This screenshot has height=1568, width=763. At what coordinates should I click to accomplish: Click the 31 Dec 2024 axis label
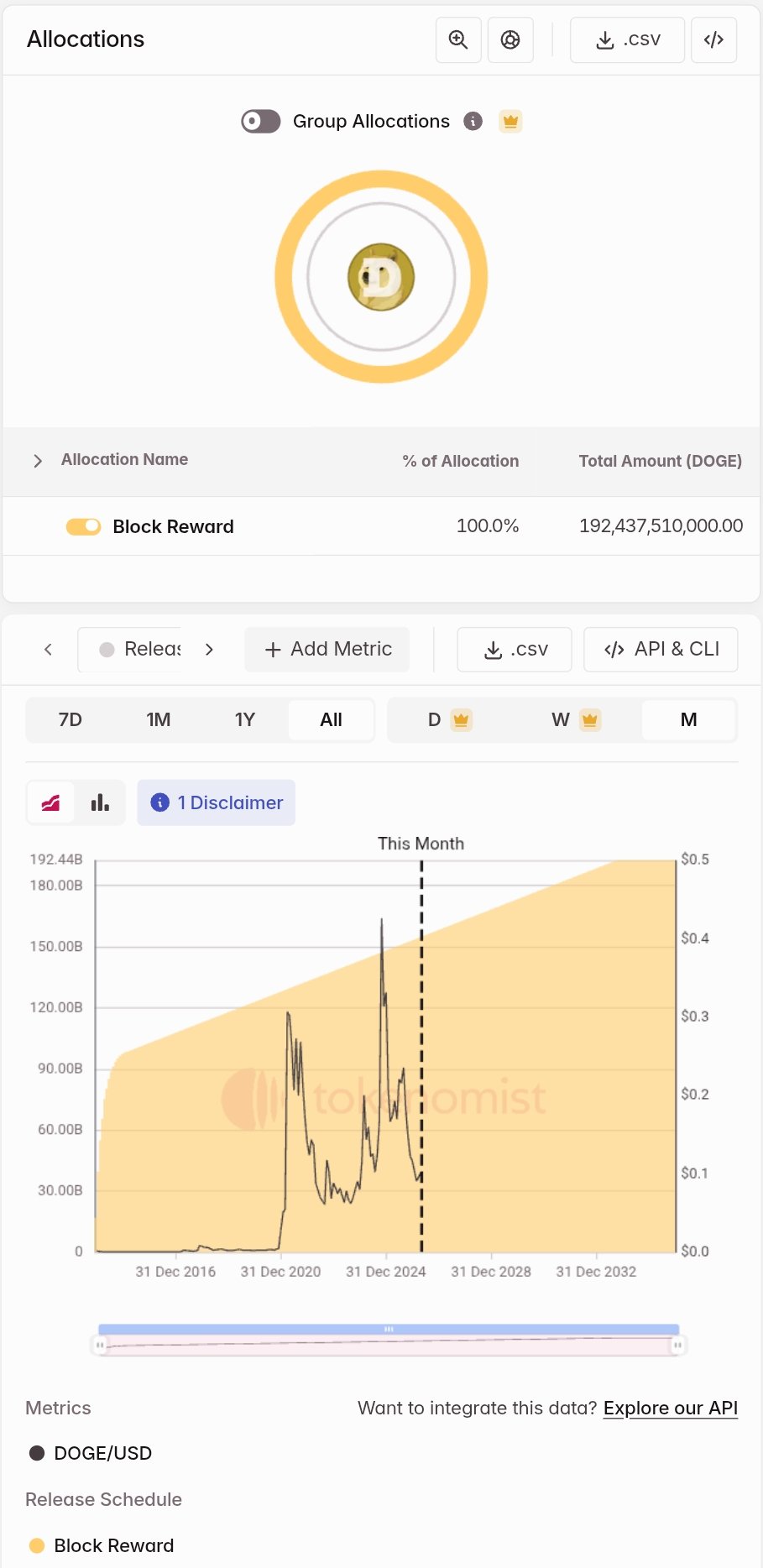click(x=386, y=1272)
